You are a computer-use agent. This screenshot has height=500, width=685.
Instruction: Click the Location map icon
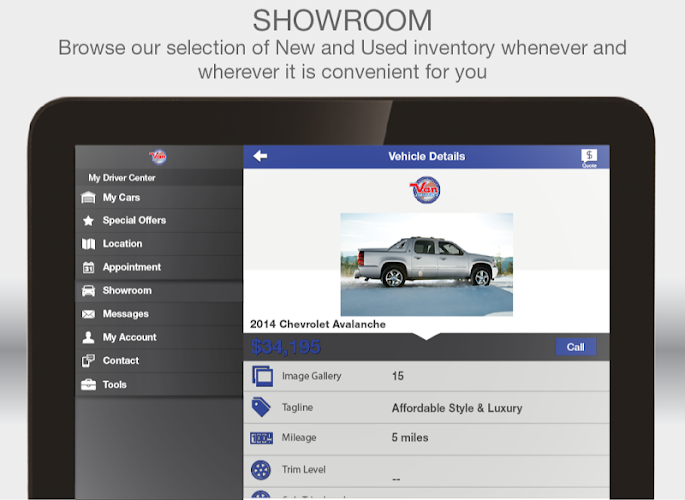click(x=88, y=244)
